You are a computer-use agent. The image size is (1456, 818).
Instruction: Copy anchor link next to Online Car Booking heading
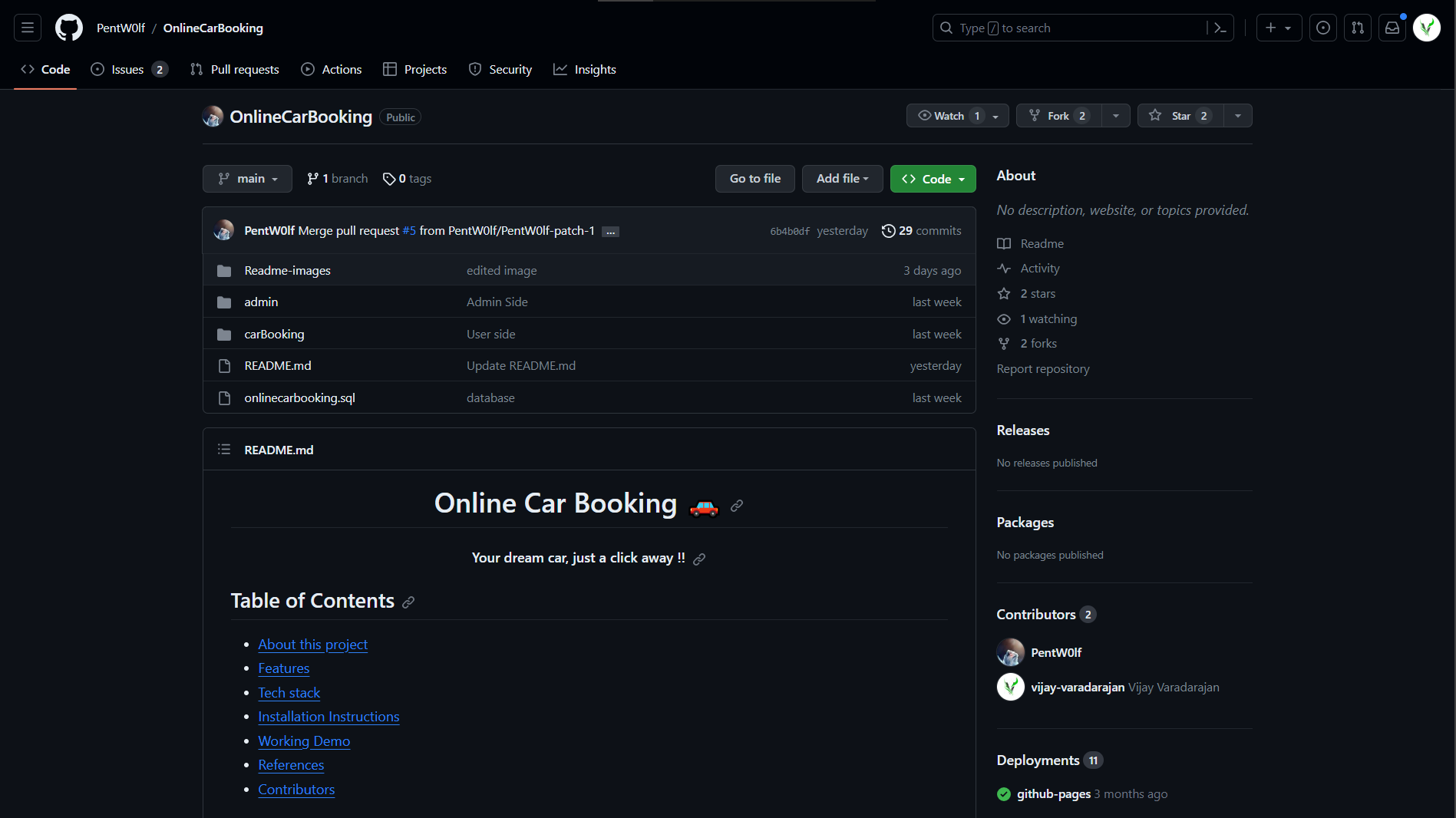click(x=737, y=506)
